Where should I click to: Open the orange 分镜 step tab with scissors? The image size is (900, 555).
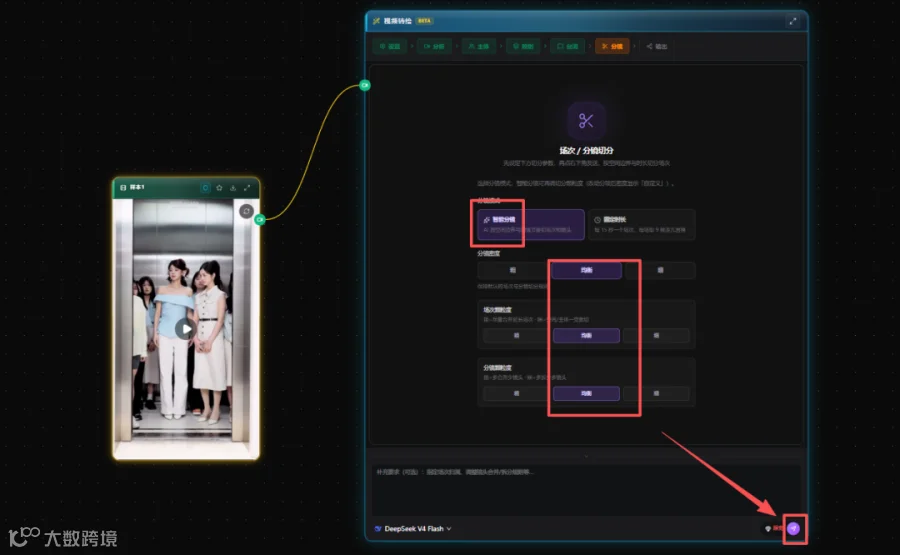(x=612, y=46)
